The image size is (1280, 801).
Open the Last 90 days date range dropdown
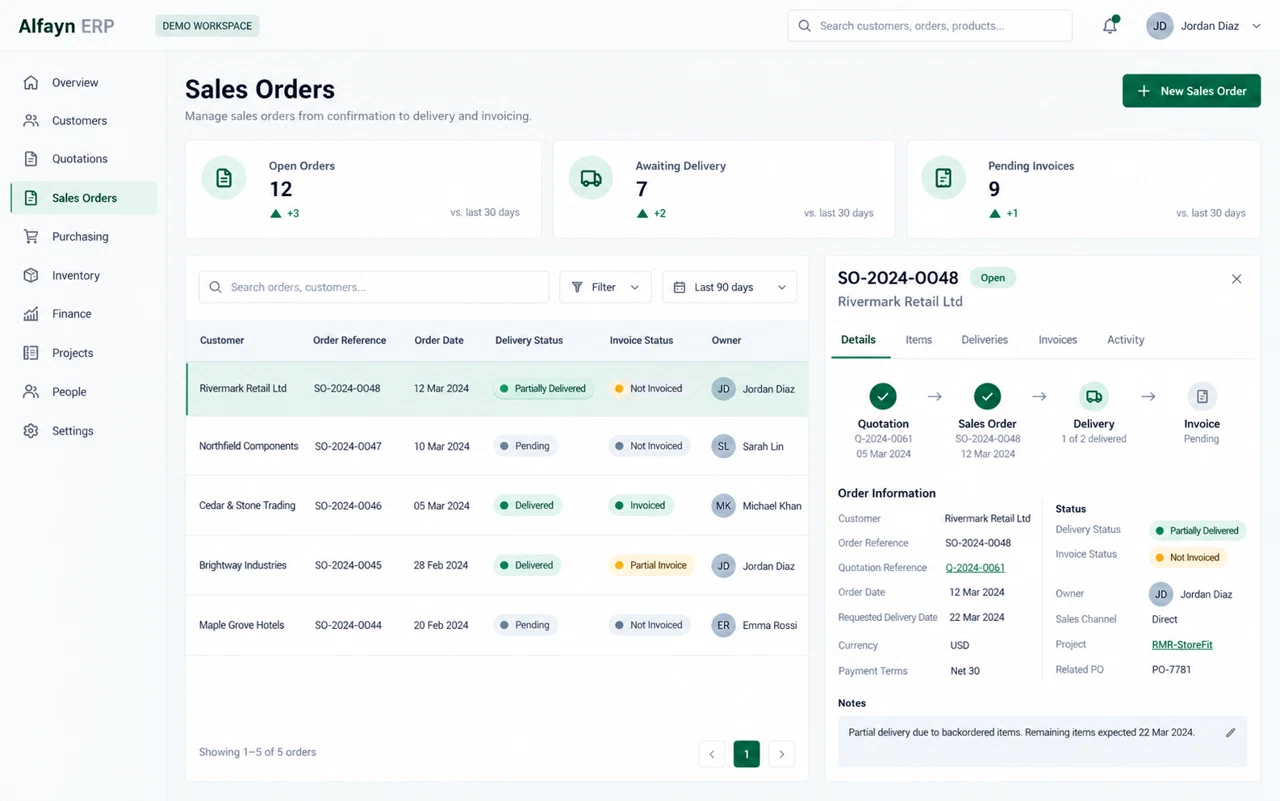[x=729, y=287]
